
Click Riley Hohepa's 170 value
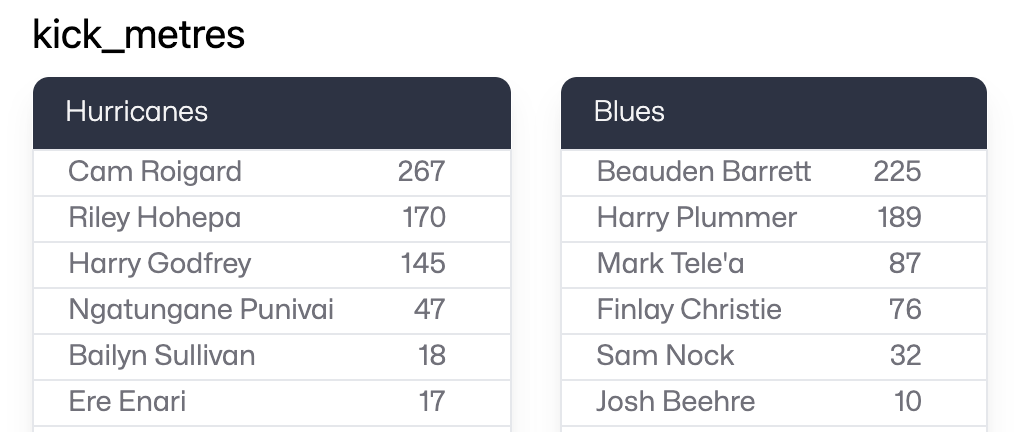(424, 218)
